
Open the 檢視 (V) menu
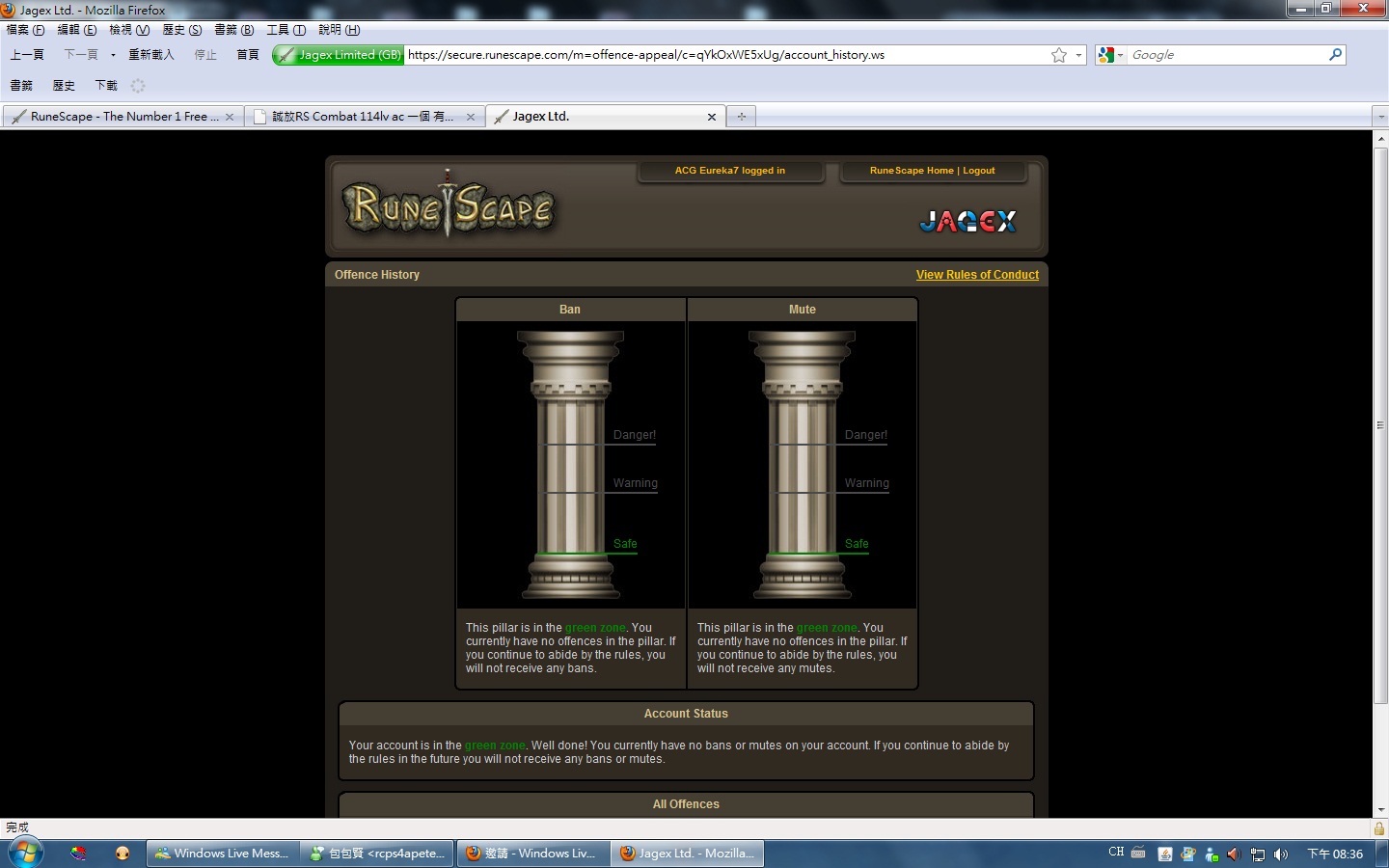click(129, 30)
